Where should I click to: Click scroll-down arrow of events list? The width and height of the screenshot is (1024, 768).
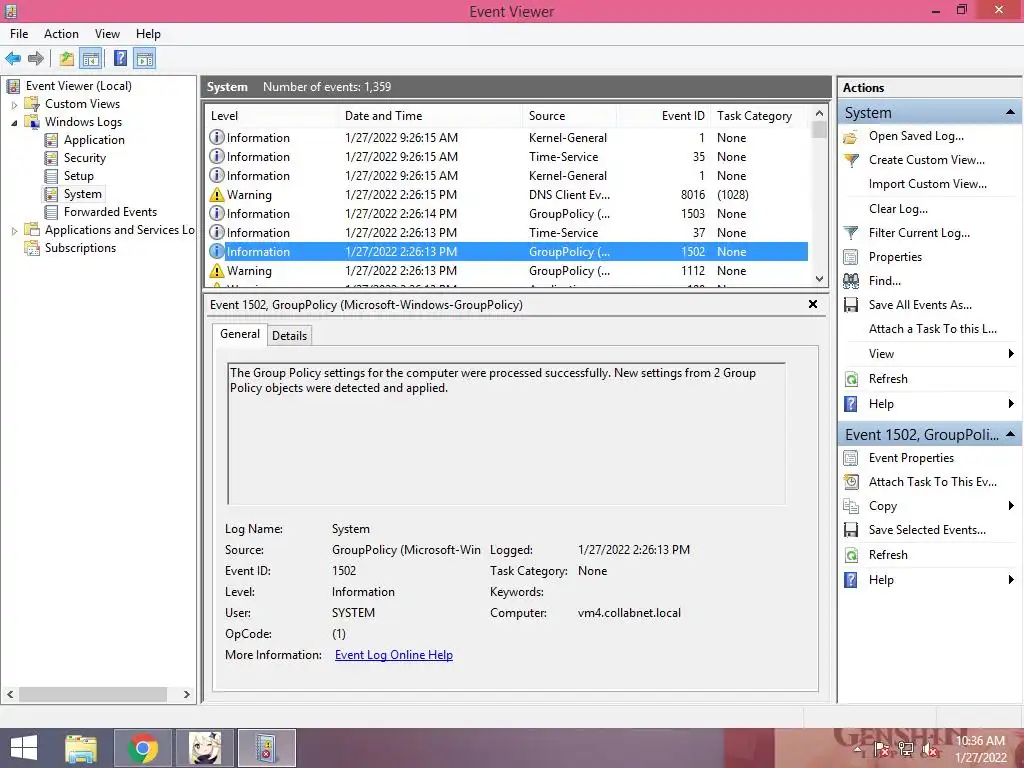coord(820,279)
